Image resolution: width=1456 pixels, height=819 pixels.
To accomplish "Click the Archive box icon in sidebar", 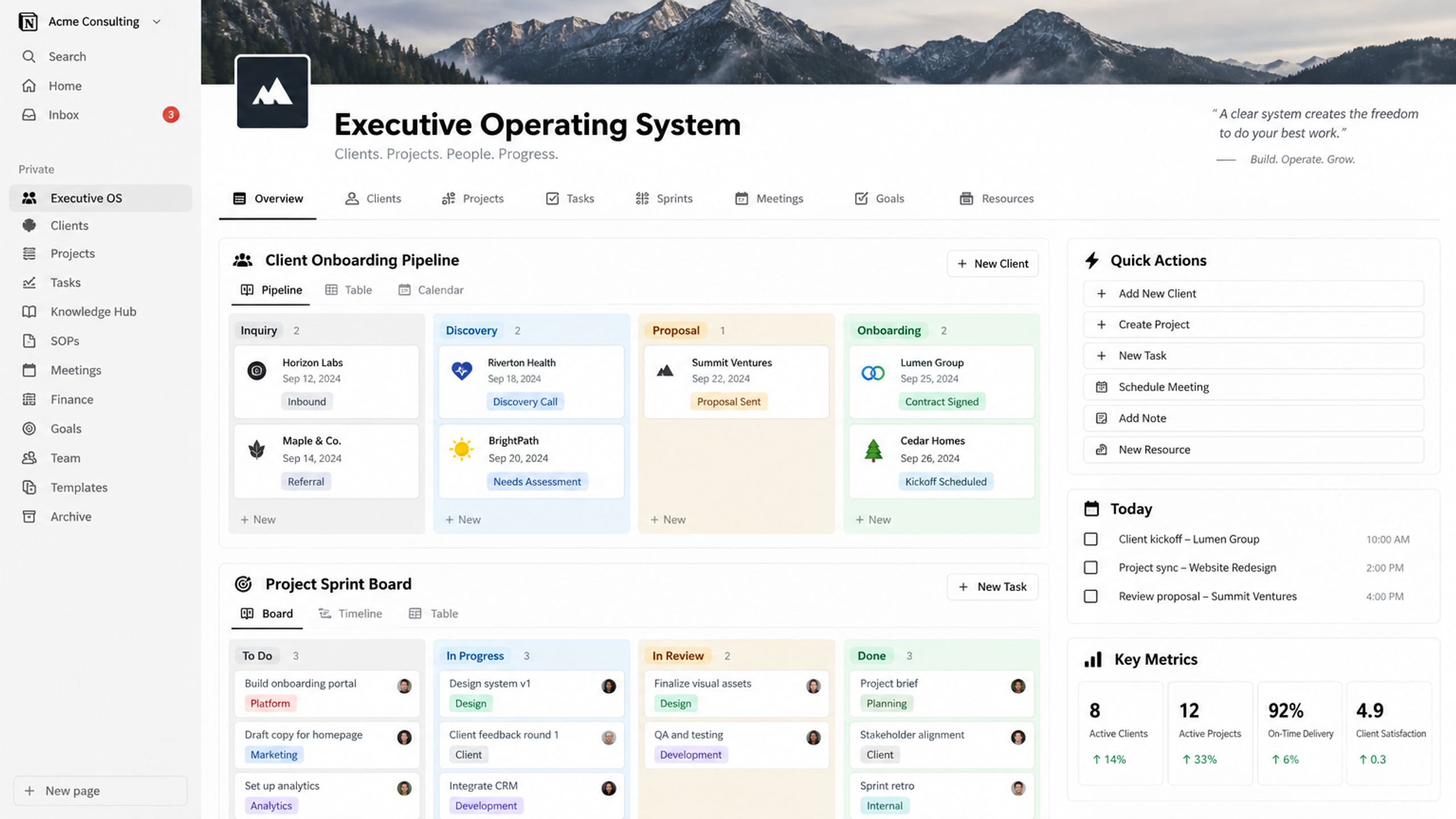I will 29,516.
